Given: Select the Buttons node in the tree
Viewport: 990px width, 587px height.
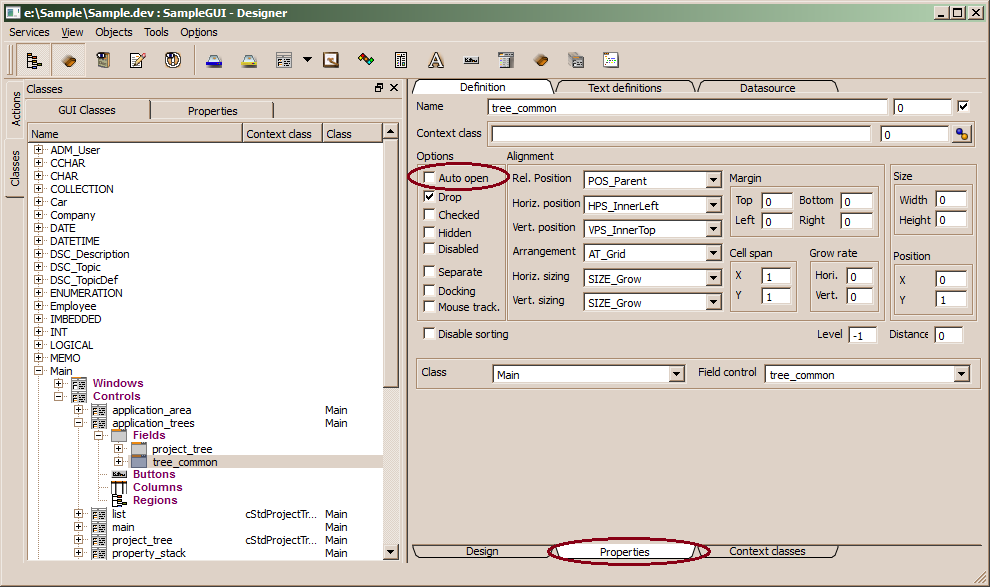Looking at the screenshot, I should (x=153, y=475).
